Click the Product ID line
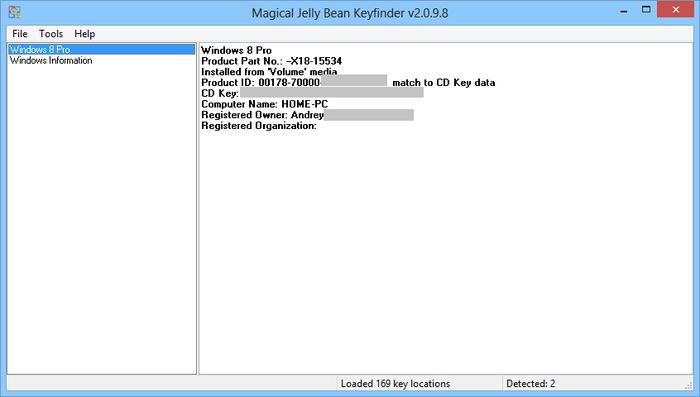The image size is (700, 397). 348,83
